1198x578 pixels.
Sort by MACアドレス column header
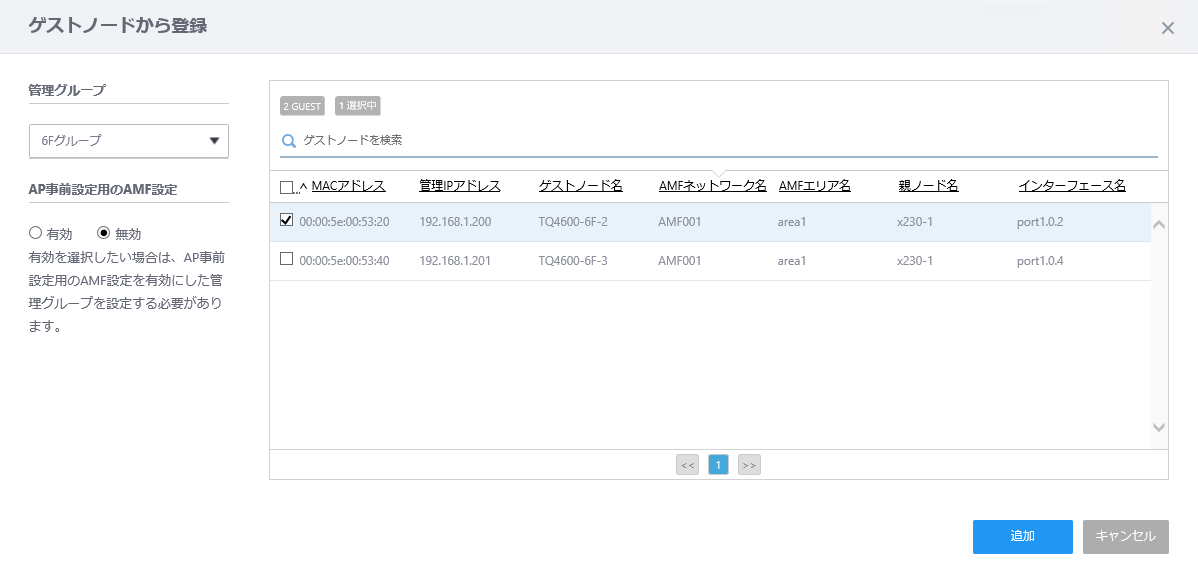(x=348, y=186)
